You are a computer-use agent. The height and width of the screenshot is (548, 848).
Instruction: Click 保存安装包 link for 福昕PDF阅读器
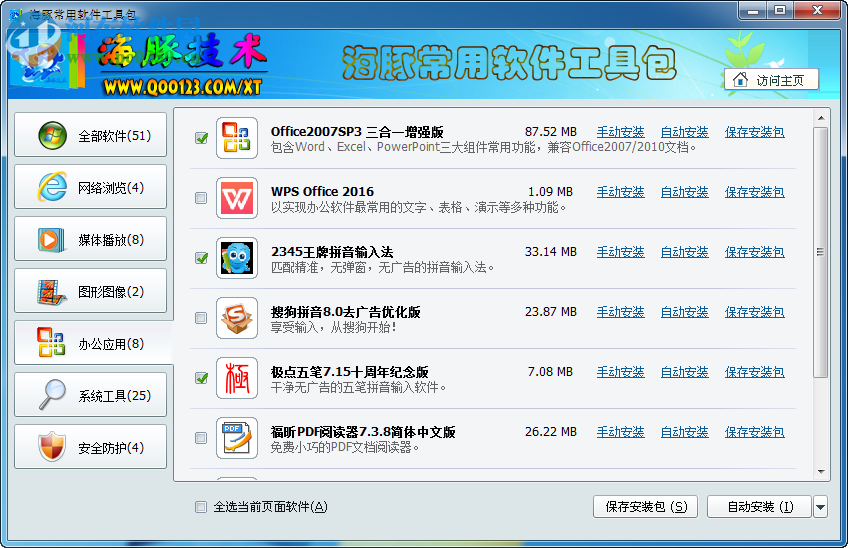(754, 432)
